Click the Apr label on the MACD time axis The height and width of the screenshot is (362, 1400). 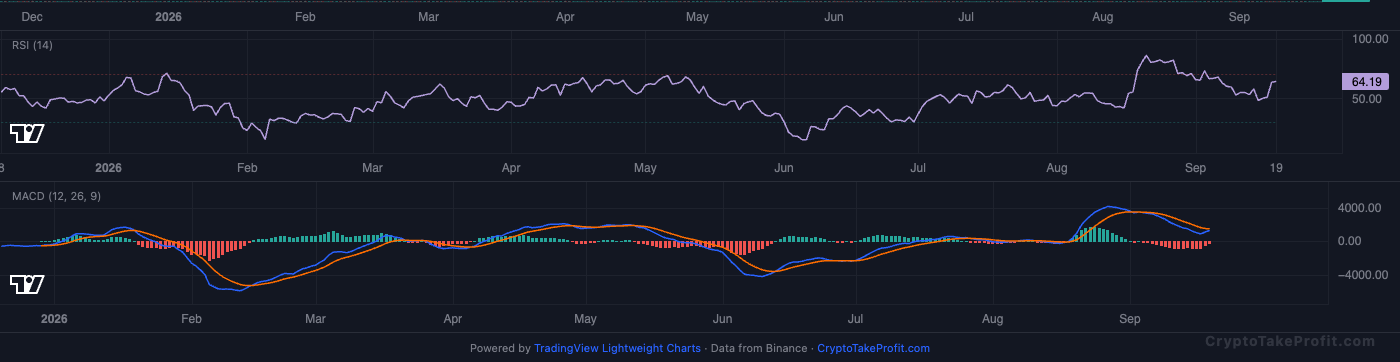pyautogui.click(x=453, y=319)
